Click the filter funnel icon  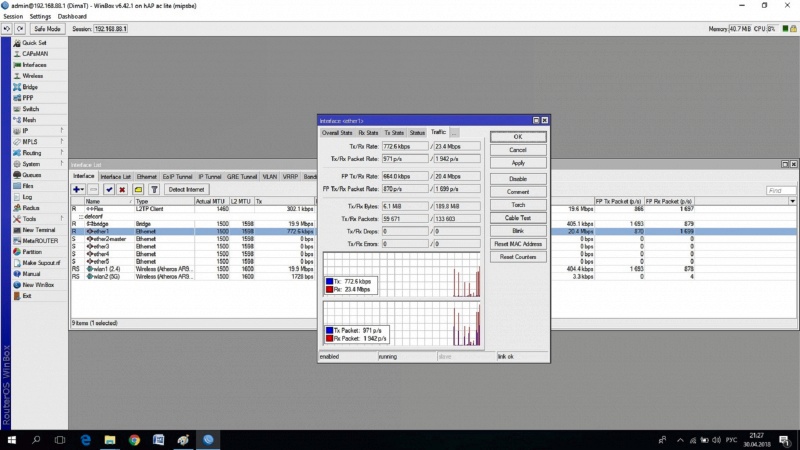click(x=155, y=189)
